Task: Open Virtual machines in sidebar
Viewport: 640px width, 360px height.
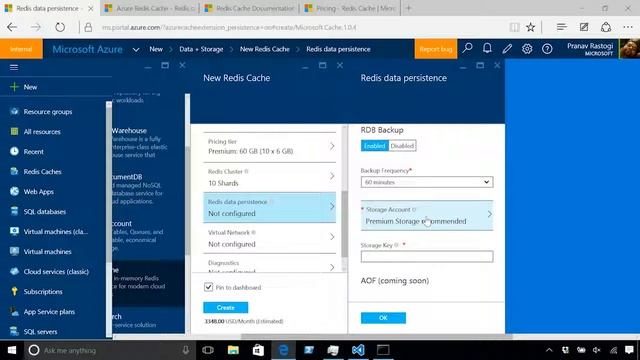Action: coord(47,251)
